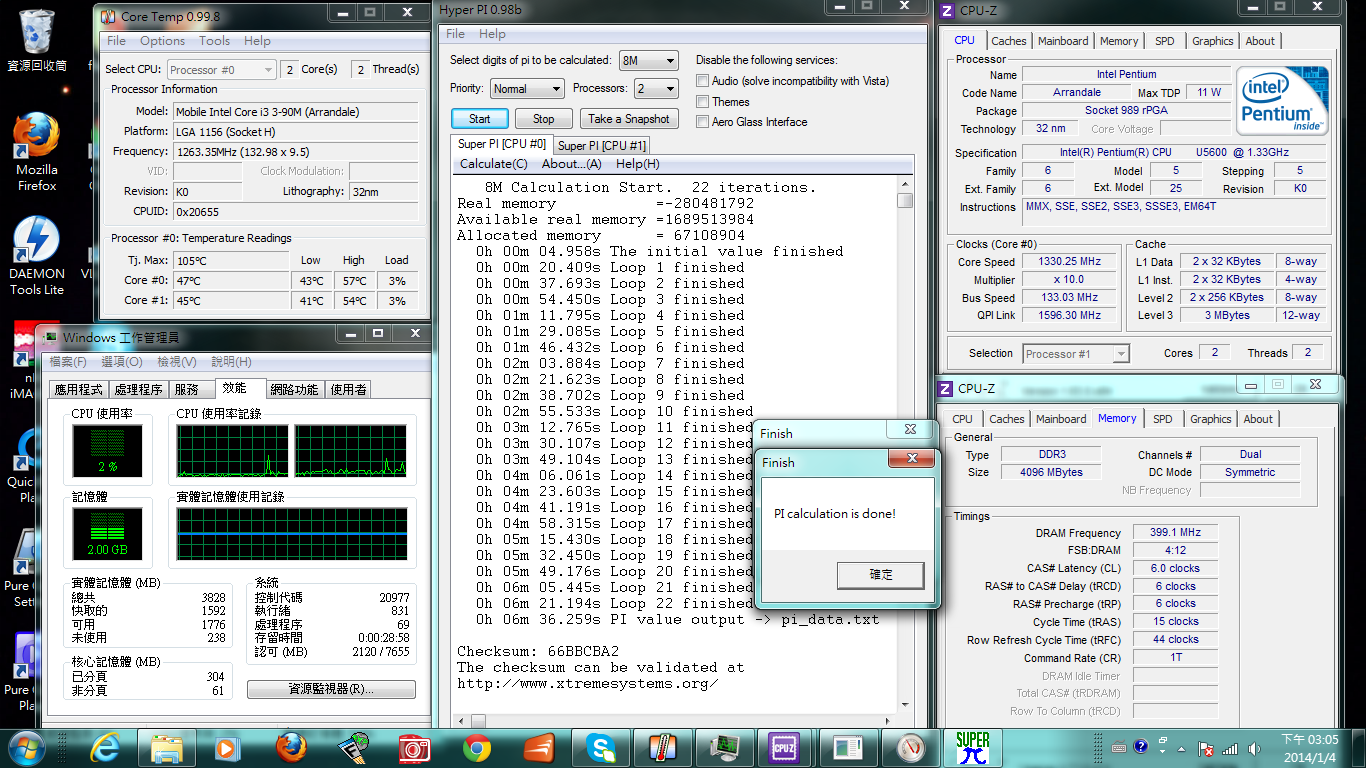This screenshot has width=1366, height=768.
Task: Open Core Temp Options menu
Action: pos(162,41)
